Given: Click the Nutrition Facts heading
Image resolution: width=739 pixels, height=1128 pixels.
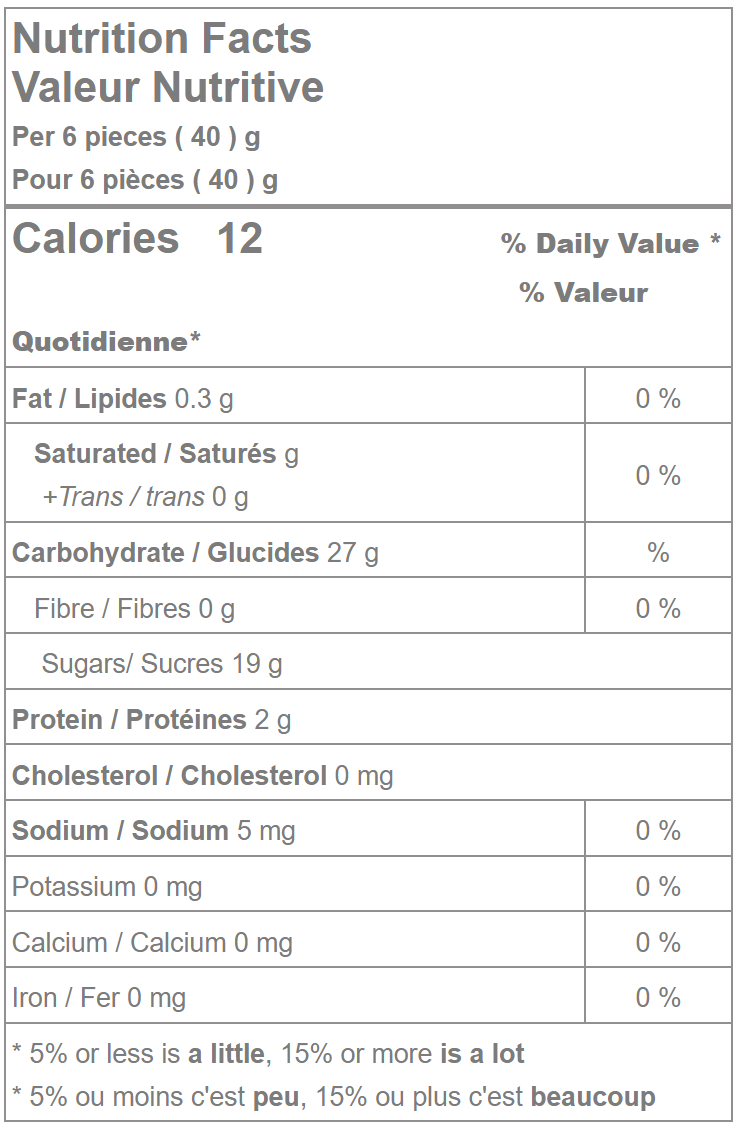Looking at the screenshot, I should [162, 39].
